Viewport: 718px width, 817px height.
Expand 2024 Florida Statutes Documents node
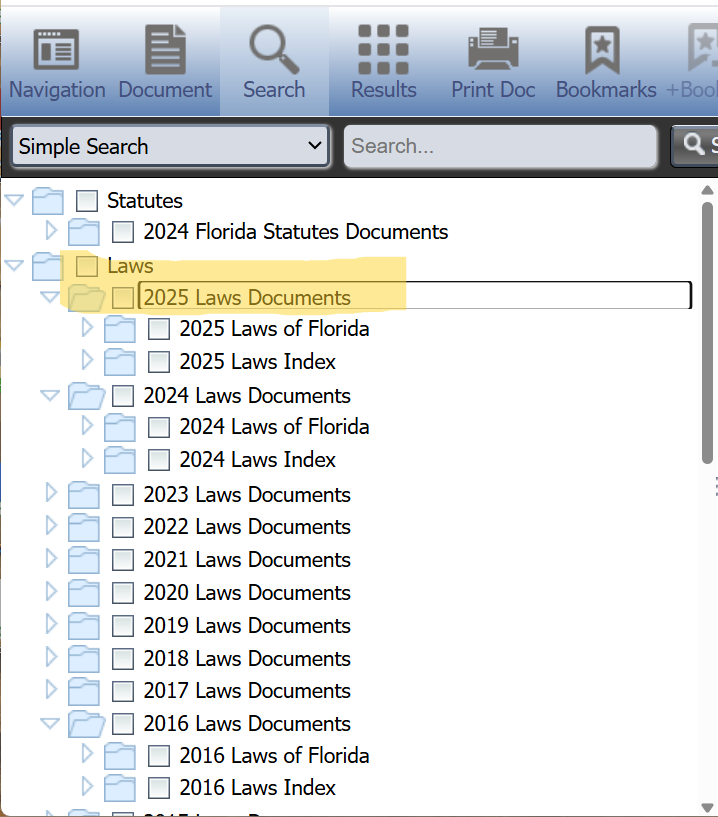(51, 230)
